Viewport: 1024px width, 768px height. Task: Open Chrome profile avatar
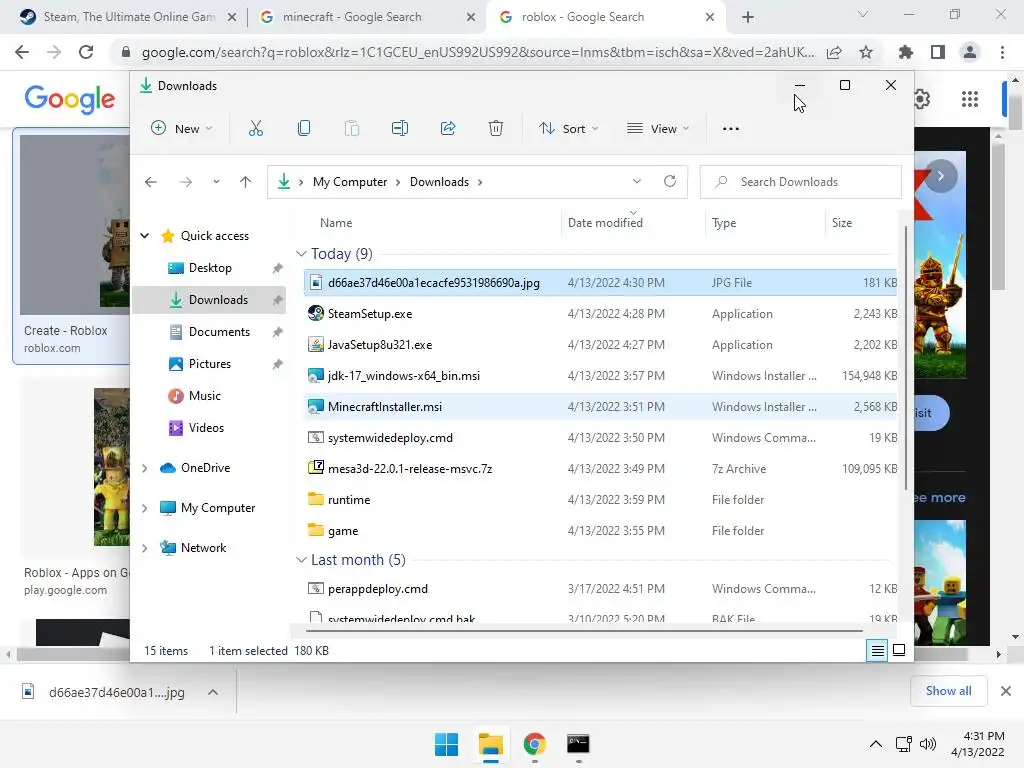970,52
